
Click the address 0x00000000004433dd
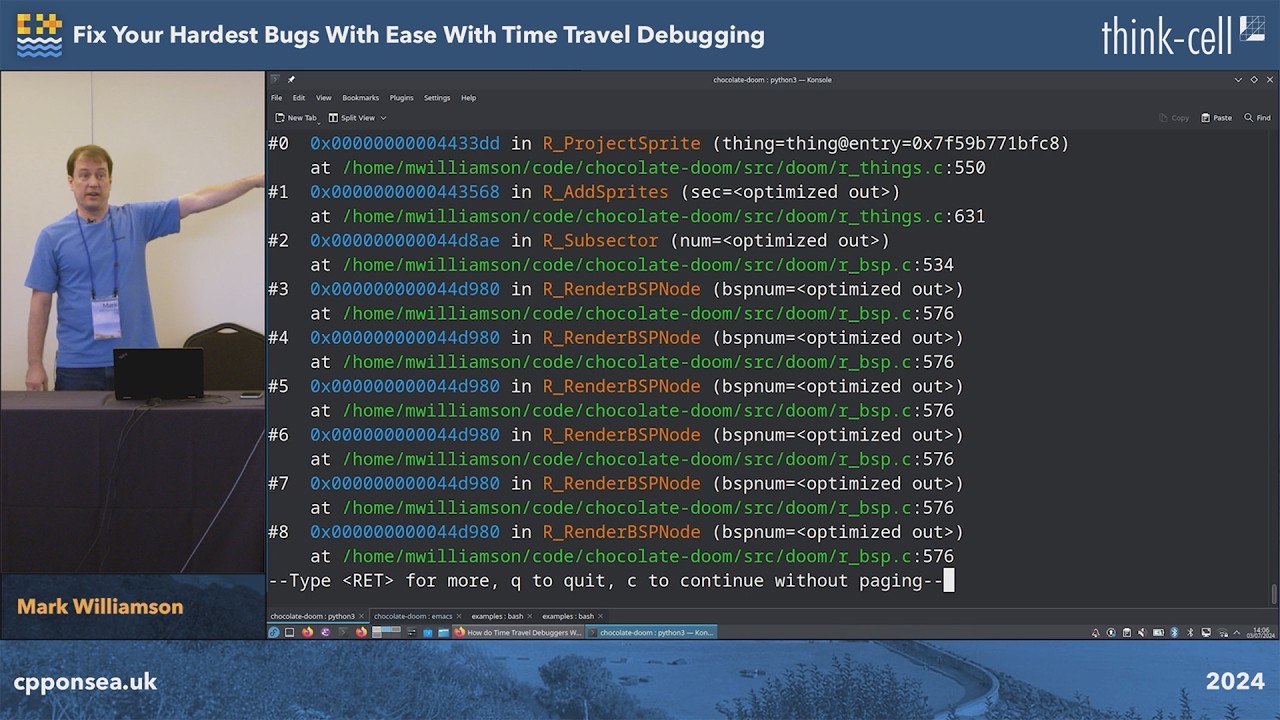pyautogui.click(x=404, y=143)
